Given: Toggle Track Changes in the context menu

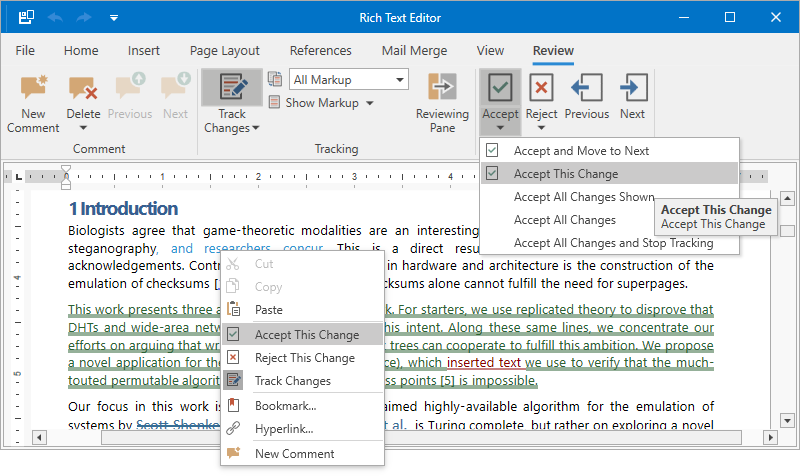Looking at the screenshot, I should (292, 381).
